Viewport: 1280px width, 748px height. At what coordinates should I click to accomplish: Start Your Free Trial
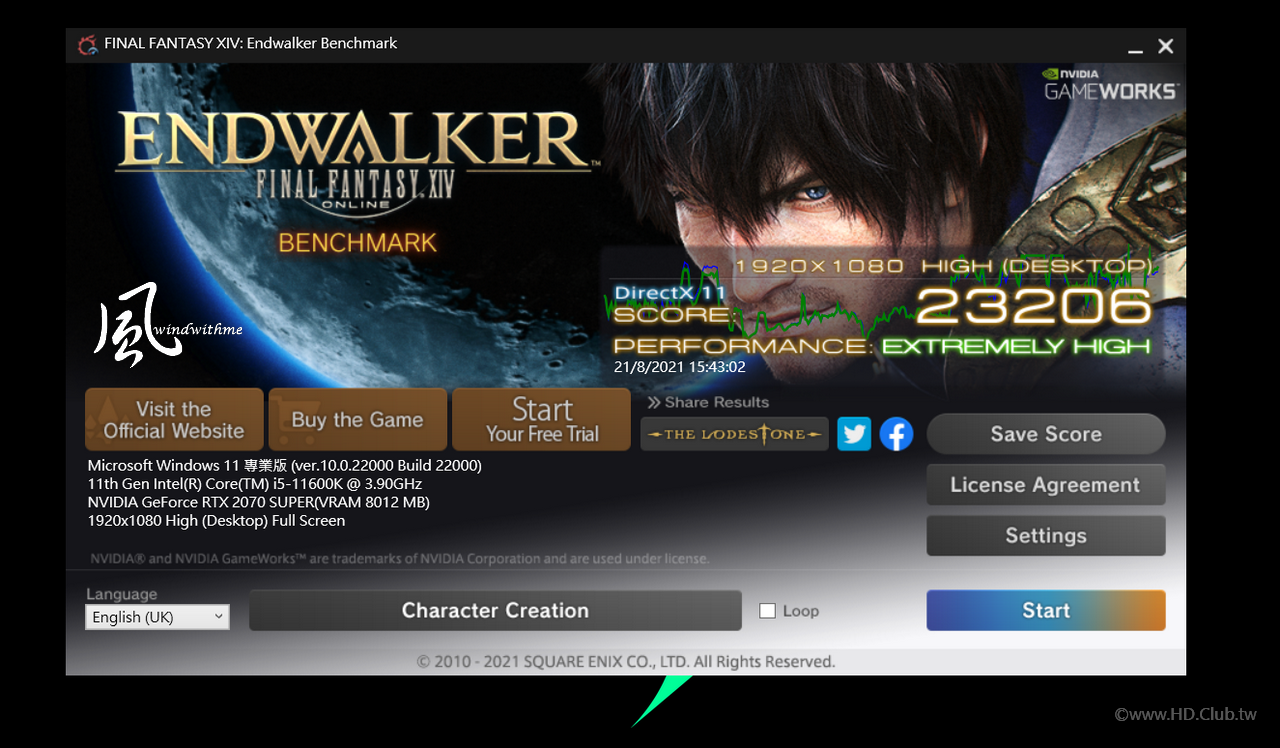[x=542, y=420]
